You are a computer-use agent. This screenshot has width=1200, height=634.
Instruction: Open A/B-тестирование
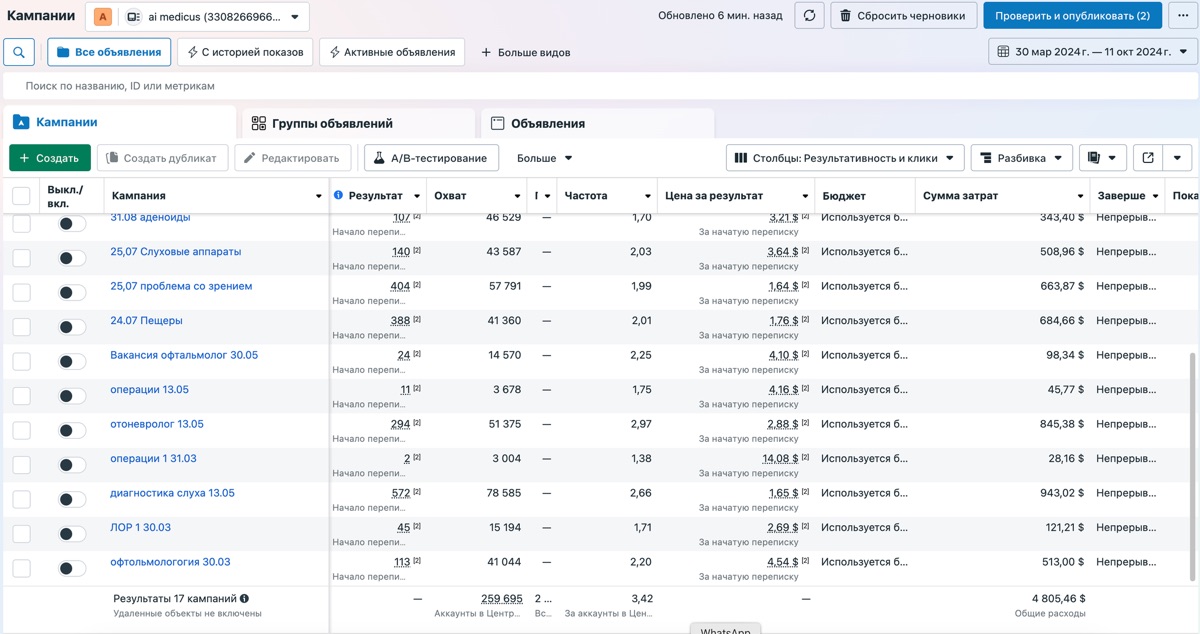point(432,158)
